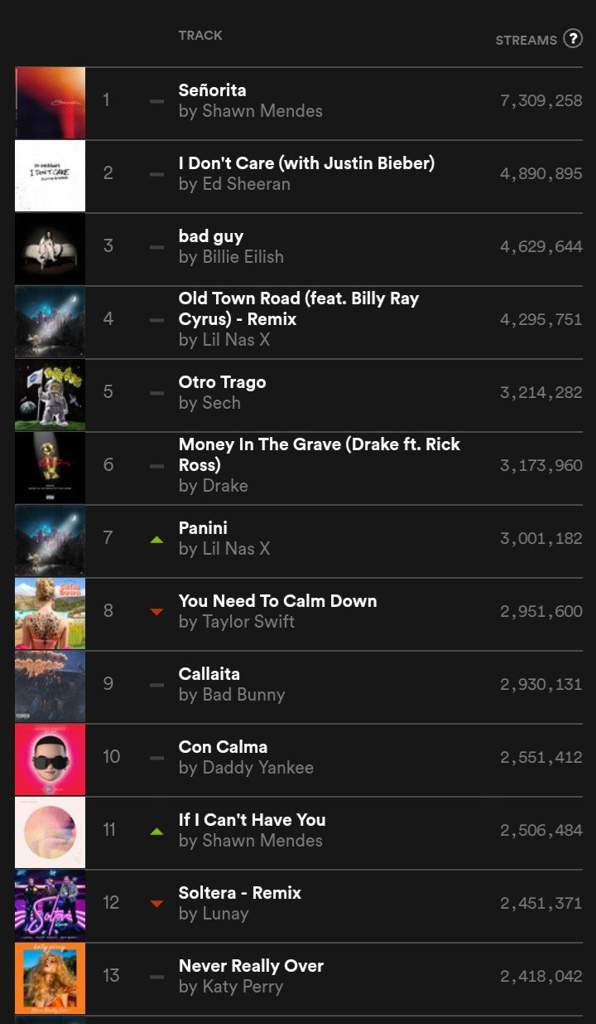Screen dimensions: 596x1024
Task: Click the green up arrow beside If I Can't Have You
Action: pos(157,831)
